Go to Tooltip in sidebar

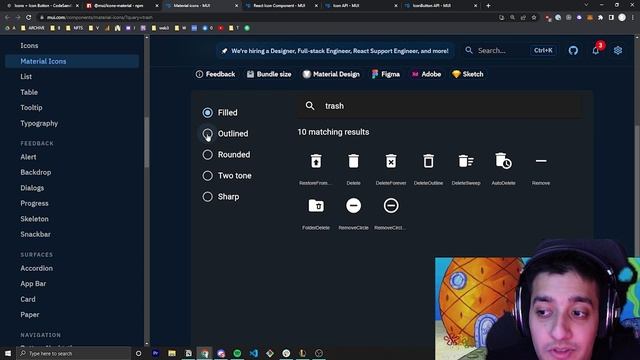pos(31,108)
